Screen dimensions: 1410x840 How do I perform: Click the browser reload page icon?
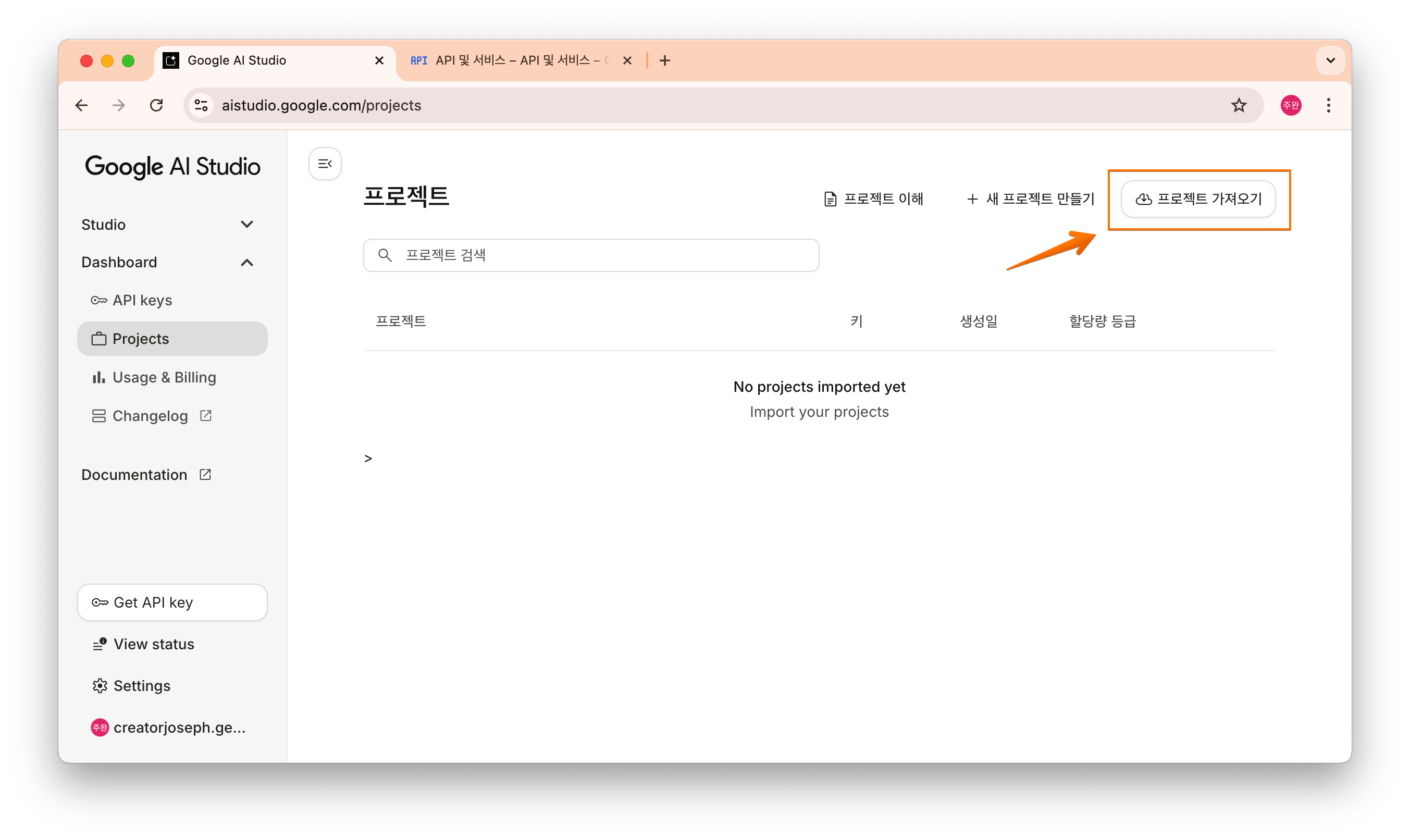point(156,105)
